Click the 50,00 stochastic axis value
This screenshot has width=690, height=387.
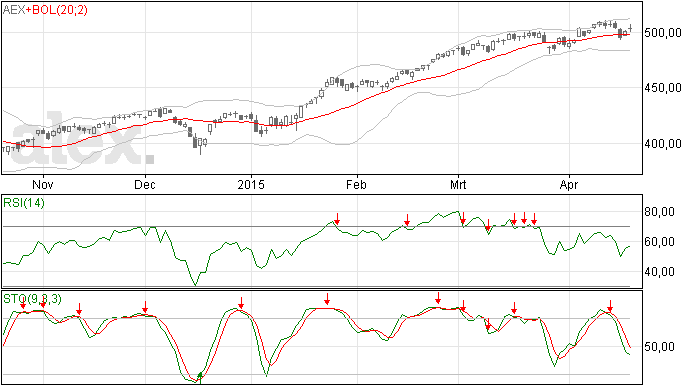tap(660, 347)
